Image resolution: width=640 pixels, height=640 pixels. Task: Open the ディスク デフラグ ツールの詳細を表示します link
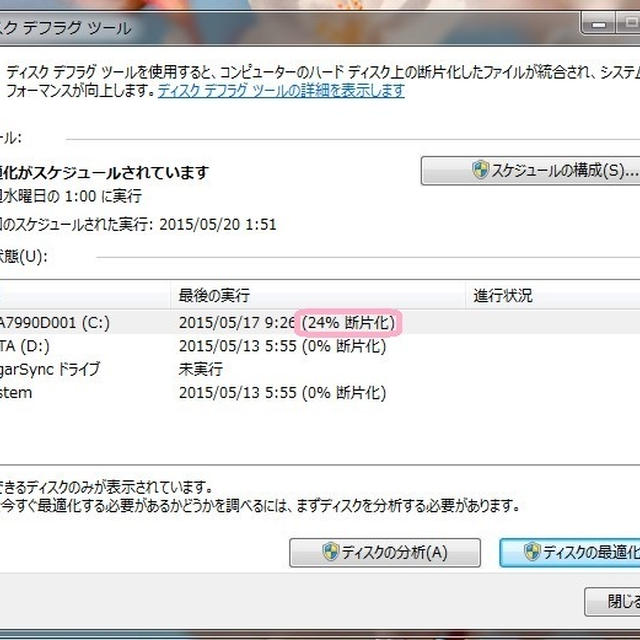coord(281,91)
